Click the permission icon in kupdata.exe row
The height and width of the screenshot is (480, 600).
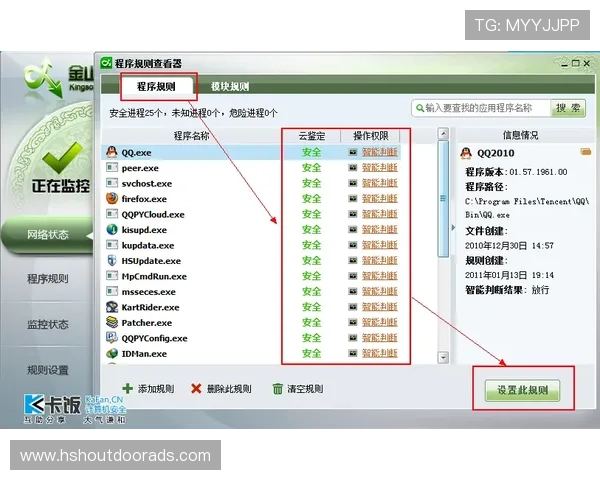[x=352, y=245]
